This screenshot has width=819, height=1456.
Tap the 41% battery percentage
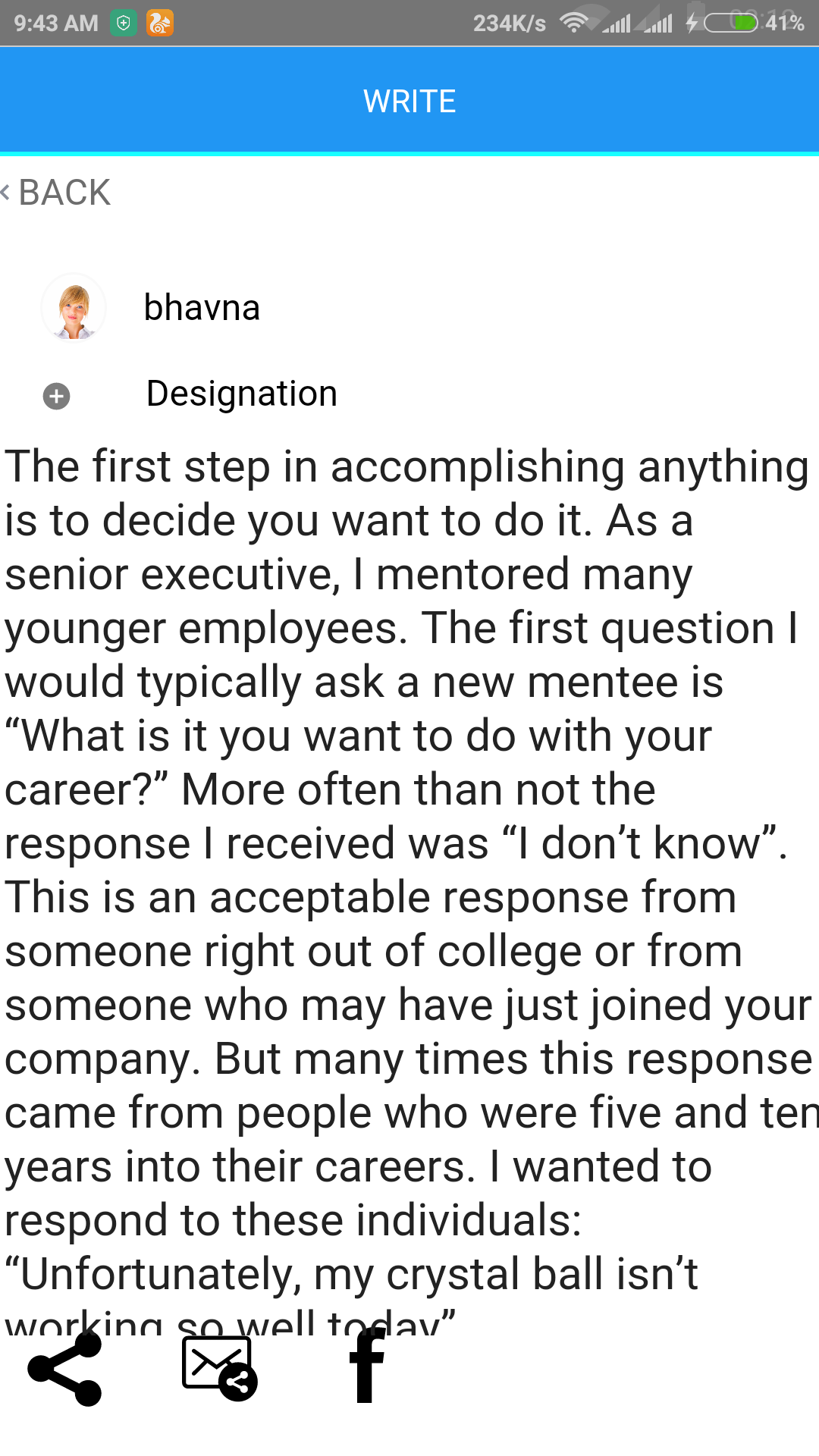click(784, 24)
